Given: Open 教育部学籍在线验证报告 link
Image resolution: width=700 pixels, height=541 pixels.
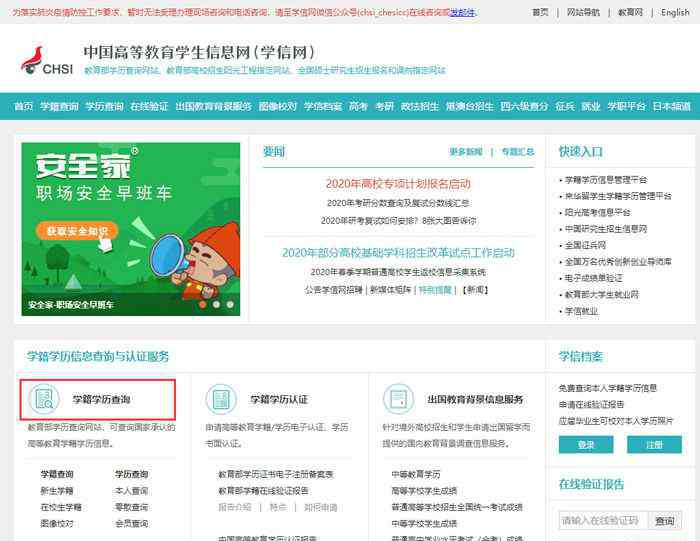Looking at the screenshot, I should pos(263,491).
